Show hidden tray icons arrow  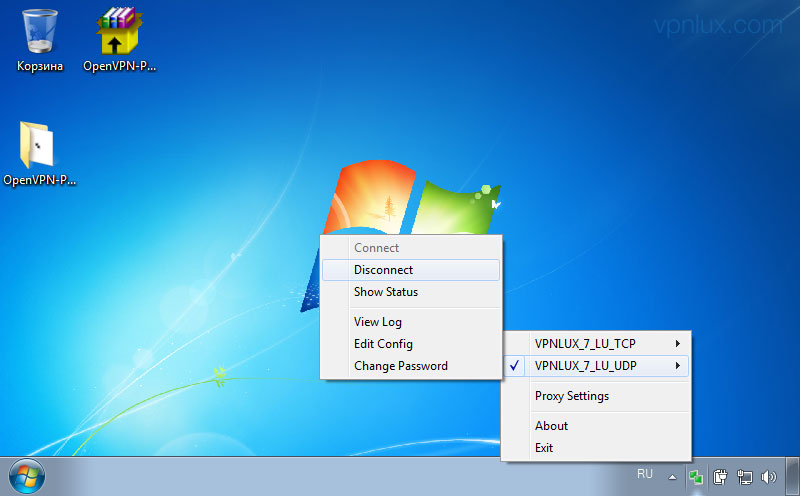click(672, 477)
